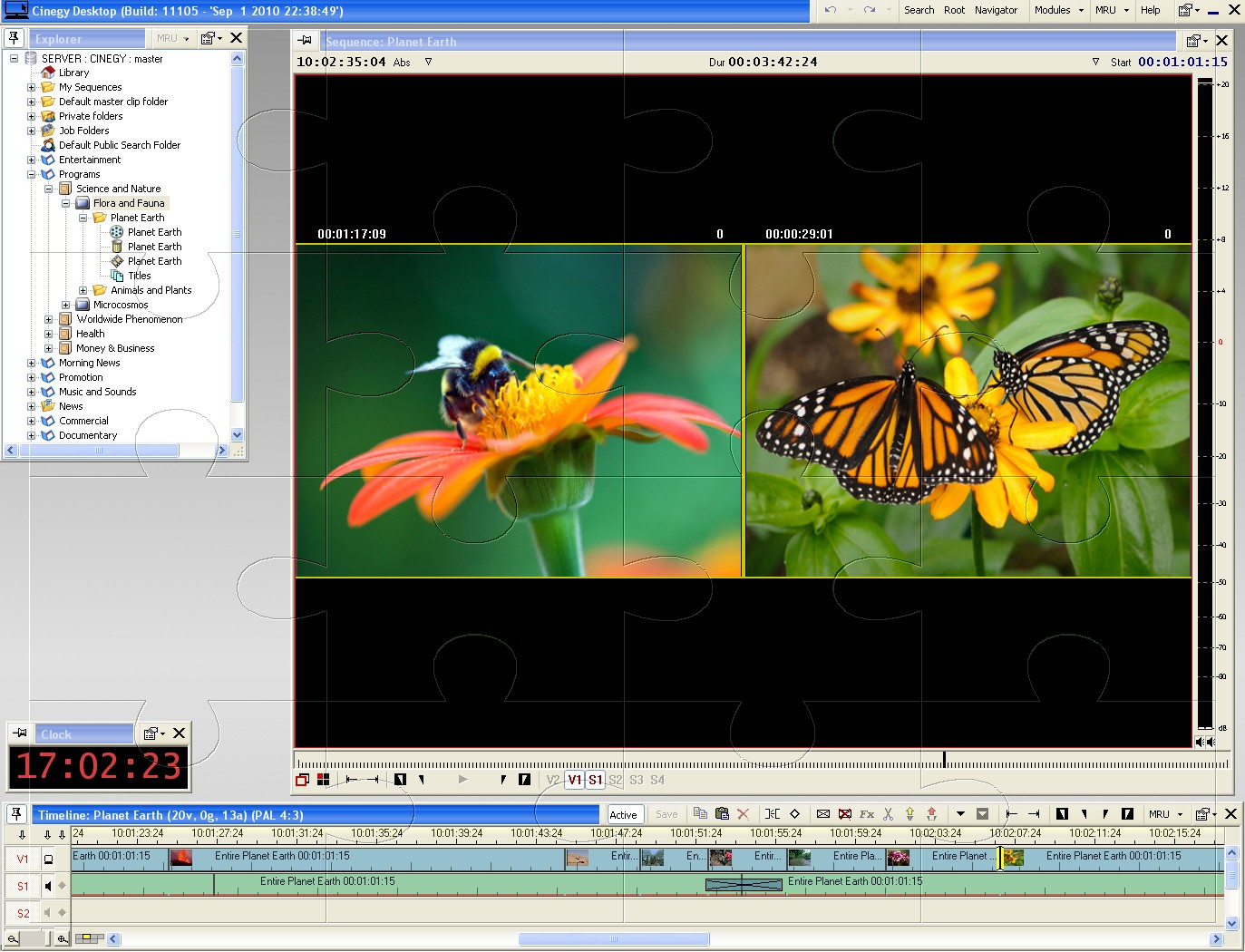
Task: Open the top bar MRU dropdown
Action: coord(1112,10)
